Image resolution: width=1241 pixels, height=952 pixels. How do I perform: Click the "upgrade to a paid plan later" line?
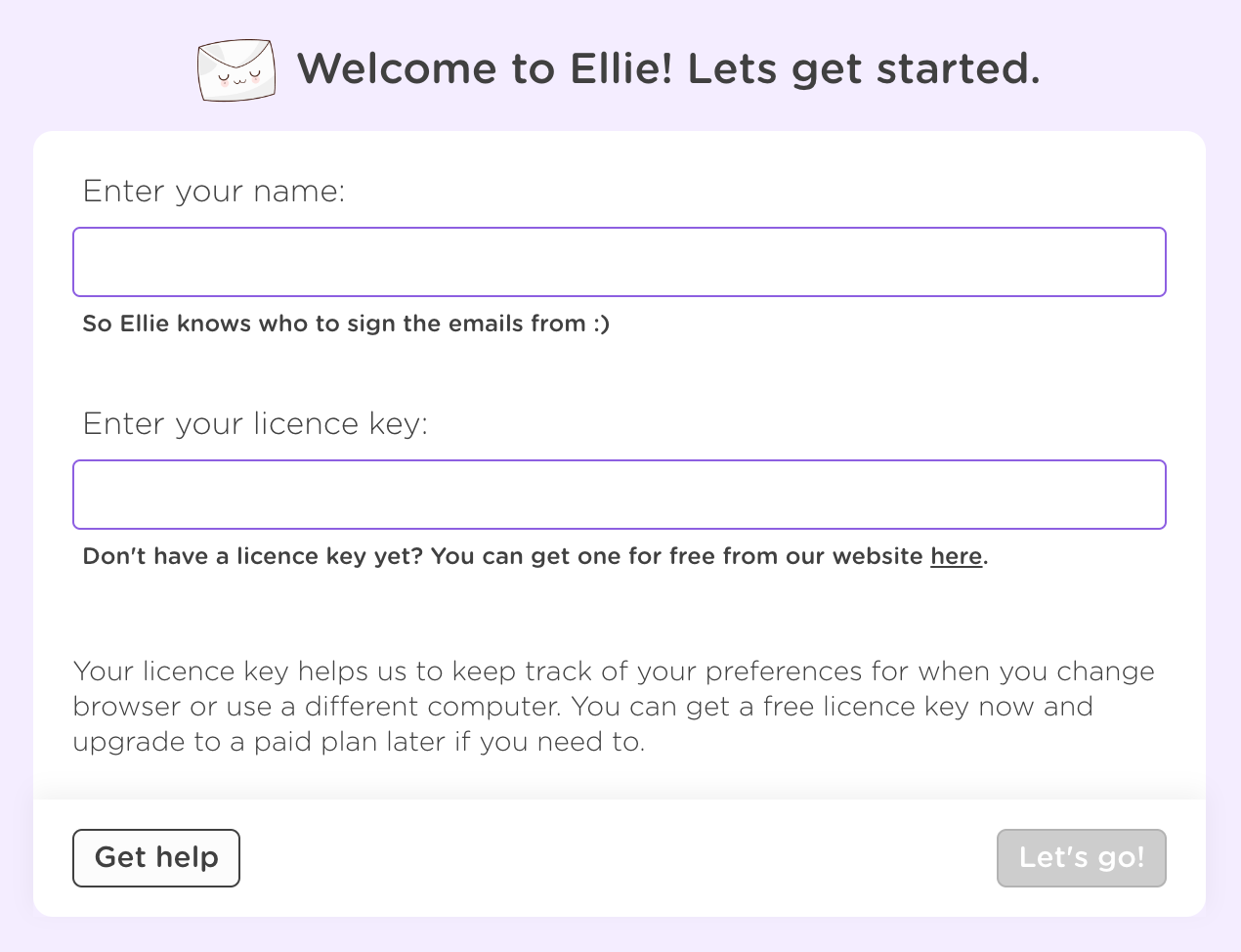(358, 742)
